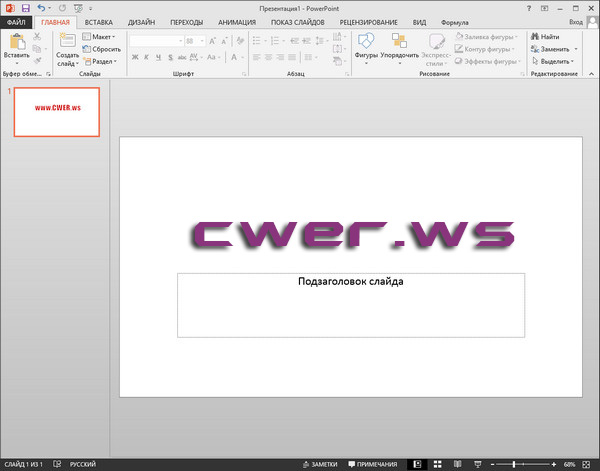This screenshot has height=471, width=600.
Task: Click Find (Найти) binoculars icon
Action: pyautogui.click(x=545, y=36)
